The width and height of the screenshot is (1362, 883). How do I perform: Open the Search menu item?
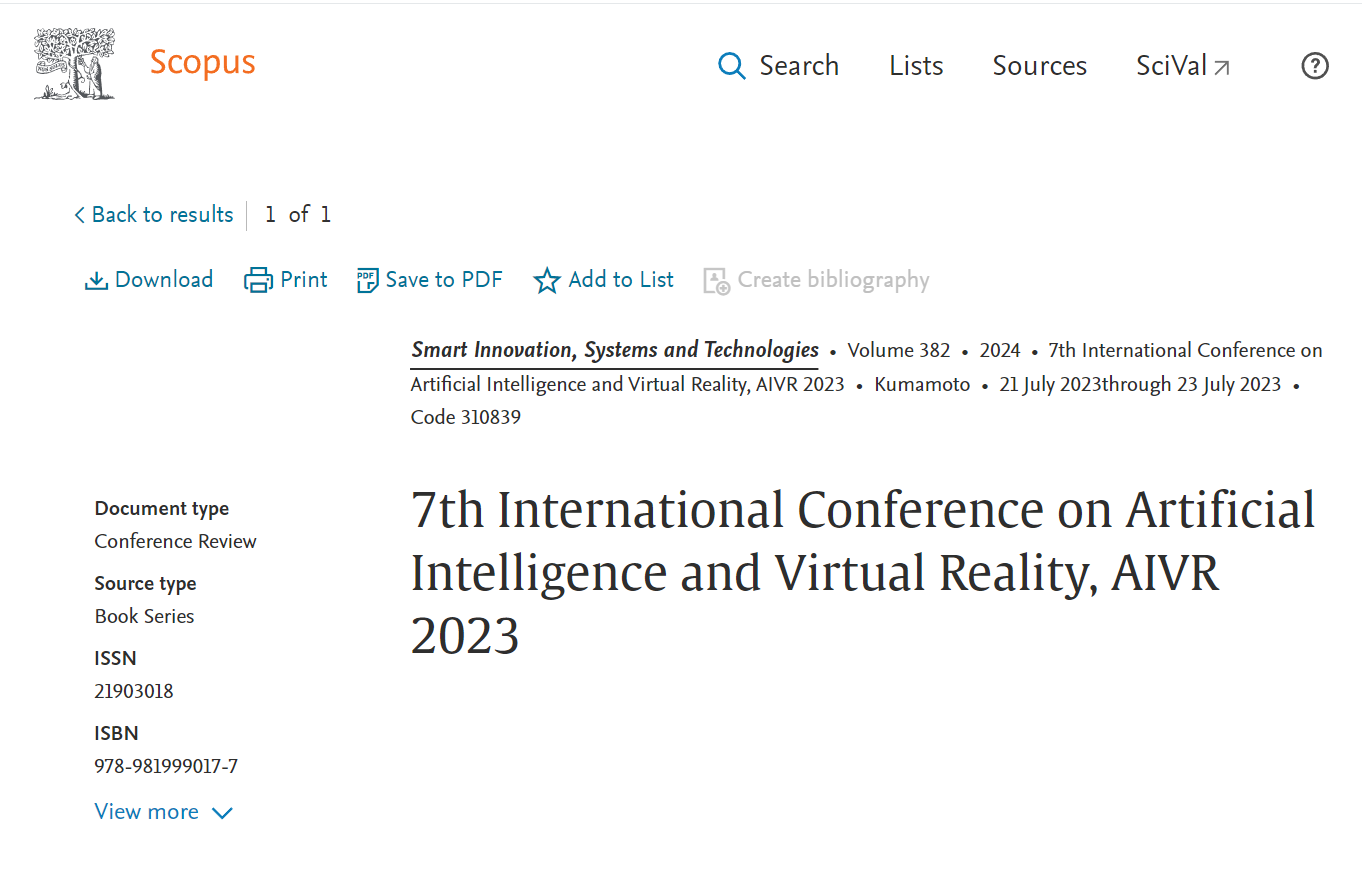pos(799,66)
